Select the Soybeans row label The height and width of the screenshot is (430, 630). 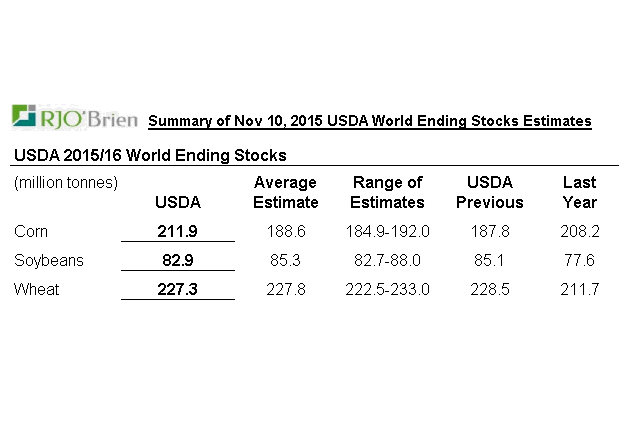click(47, 260)
